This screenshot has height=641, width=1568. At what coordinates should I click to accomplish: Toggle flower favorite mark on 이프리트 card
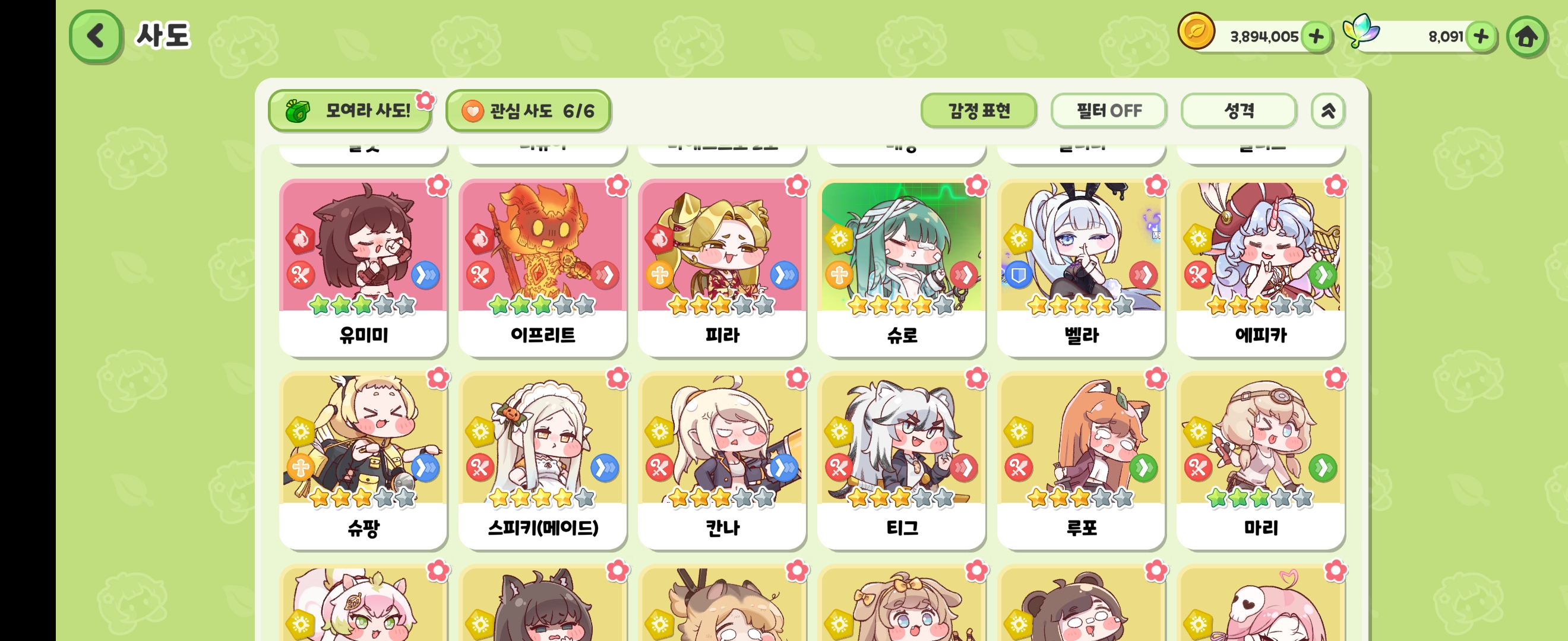(617, 186)
